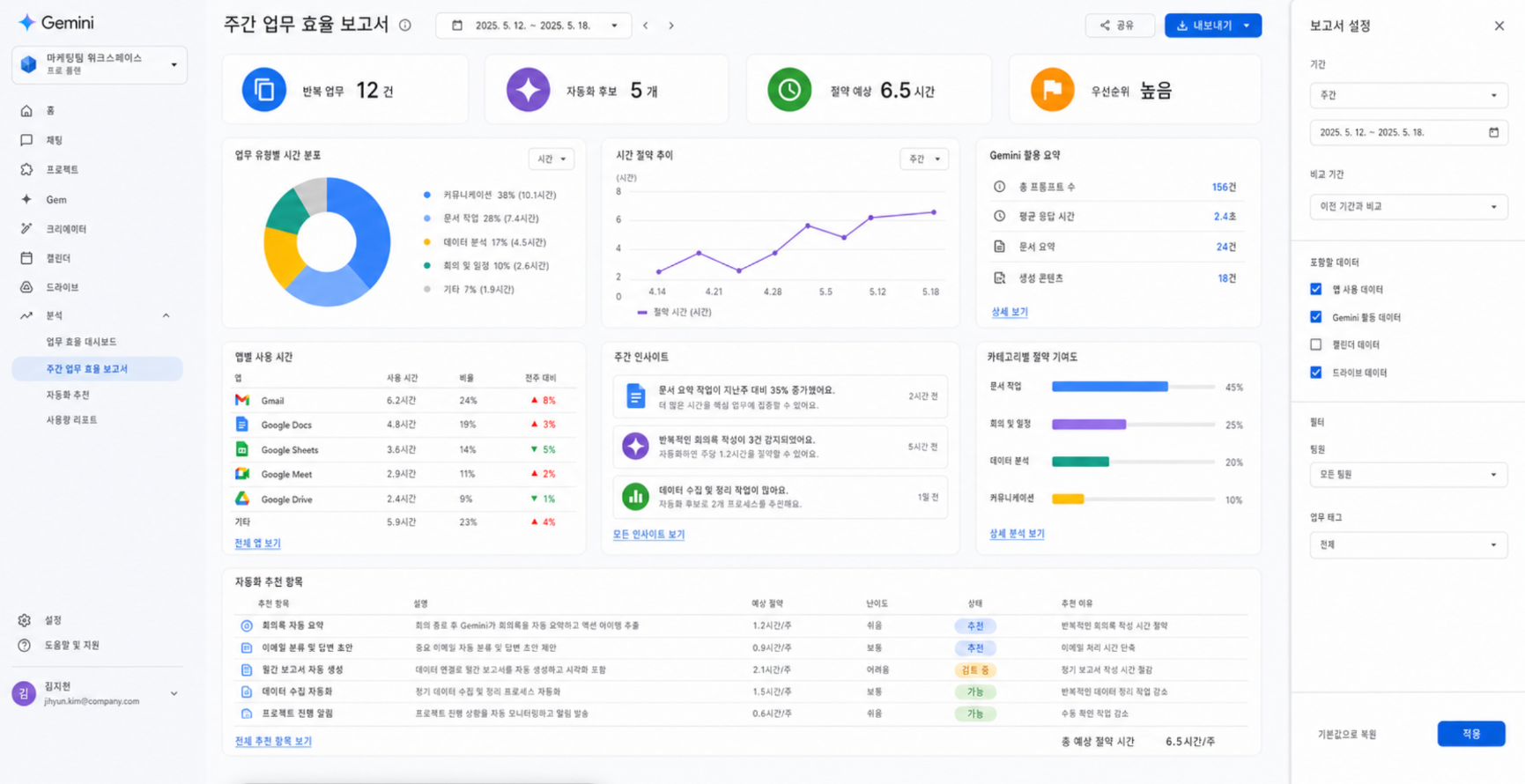
Task: Open the 비교 기간 dropdown
Action: (1409, 207)
